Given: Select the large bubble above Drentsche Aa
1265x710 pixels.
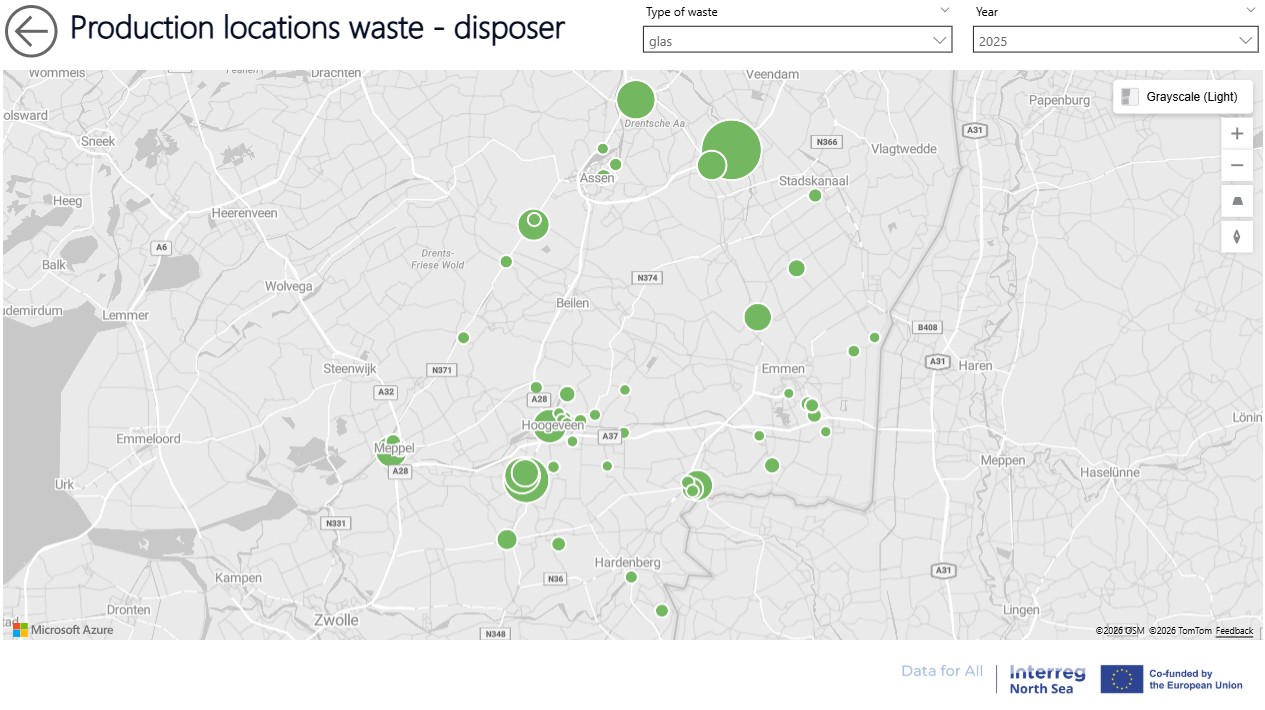Looking at the screenshot, I should click(x=635, y=100).
